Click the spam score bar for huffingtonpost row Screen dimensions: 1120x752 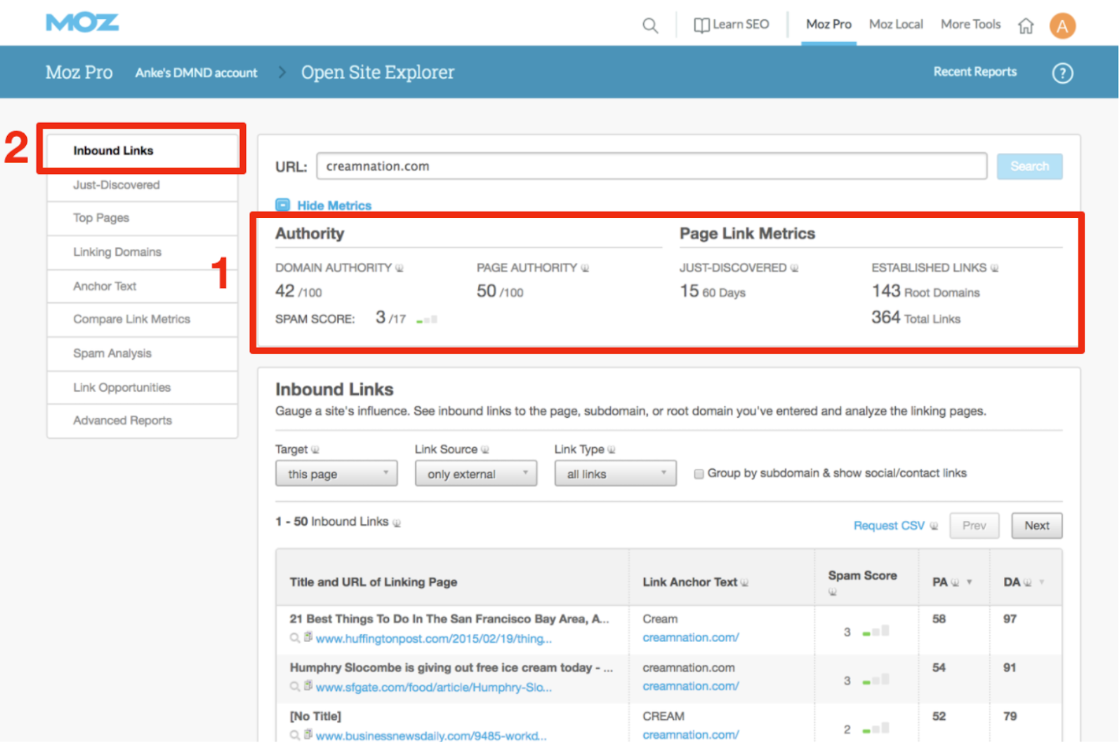876,632
